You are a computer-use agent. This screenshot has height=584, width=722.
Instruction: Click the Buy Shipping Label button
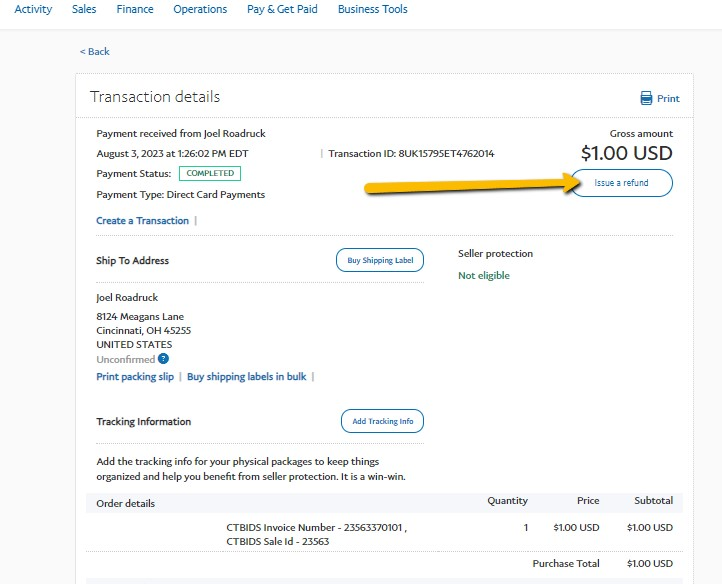point(380,260)
